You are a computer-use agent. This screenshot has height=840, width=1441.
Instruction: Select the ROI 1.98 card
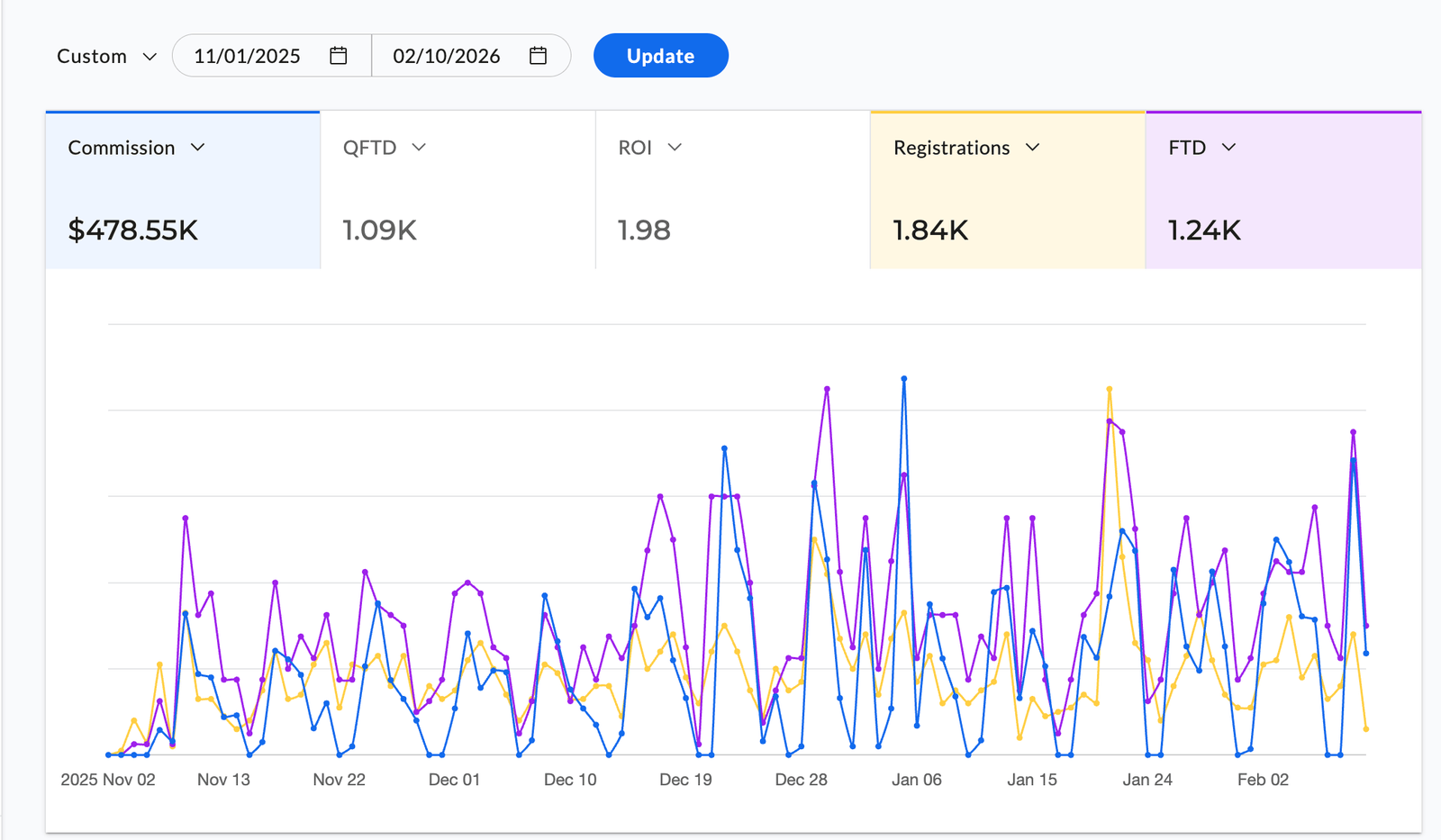pos(732,190)
